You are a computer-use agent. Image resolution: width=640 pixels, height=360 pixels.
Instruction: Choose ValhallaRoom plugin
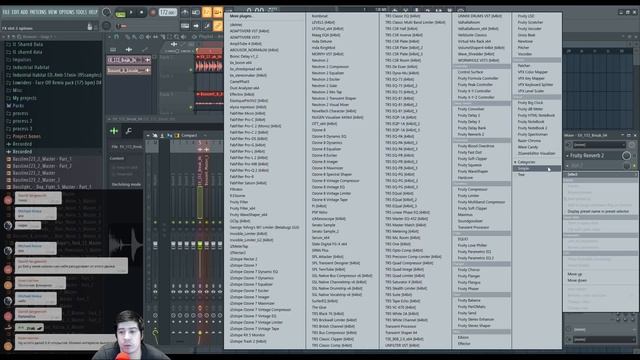[x=469, y=22]
